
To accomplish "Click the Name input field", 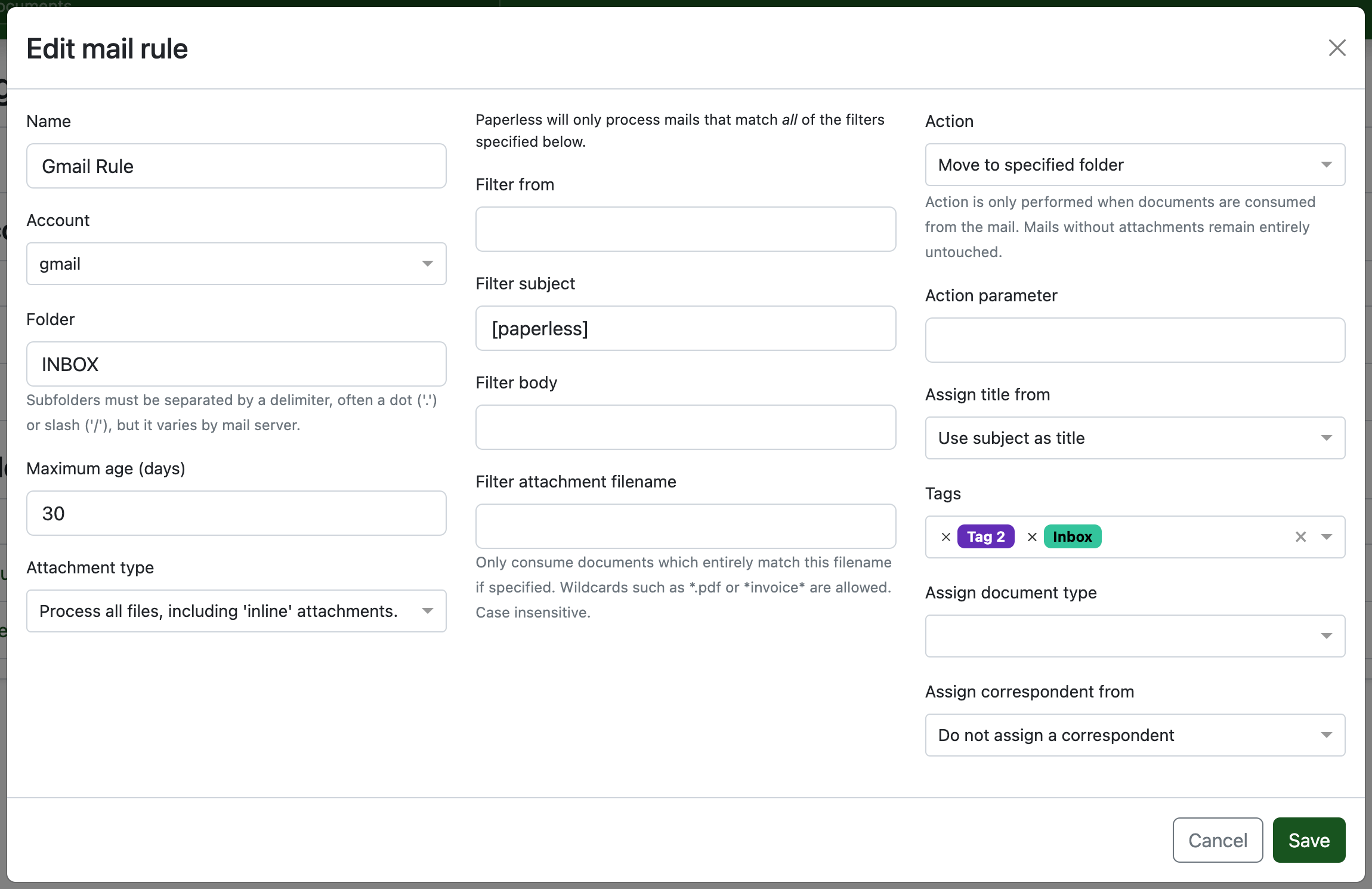I will point(236,166).
